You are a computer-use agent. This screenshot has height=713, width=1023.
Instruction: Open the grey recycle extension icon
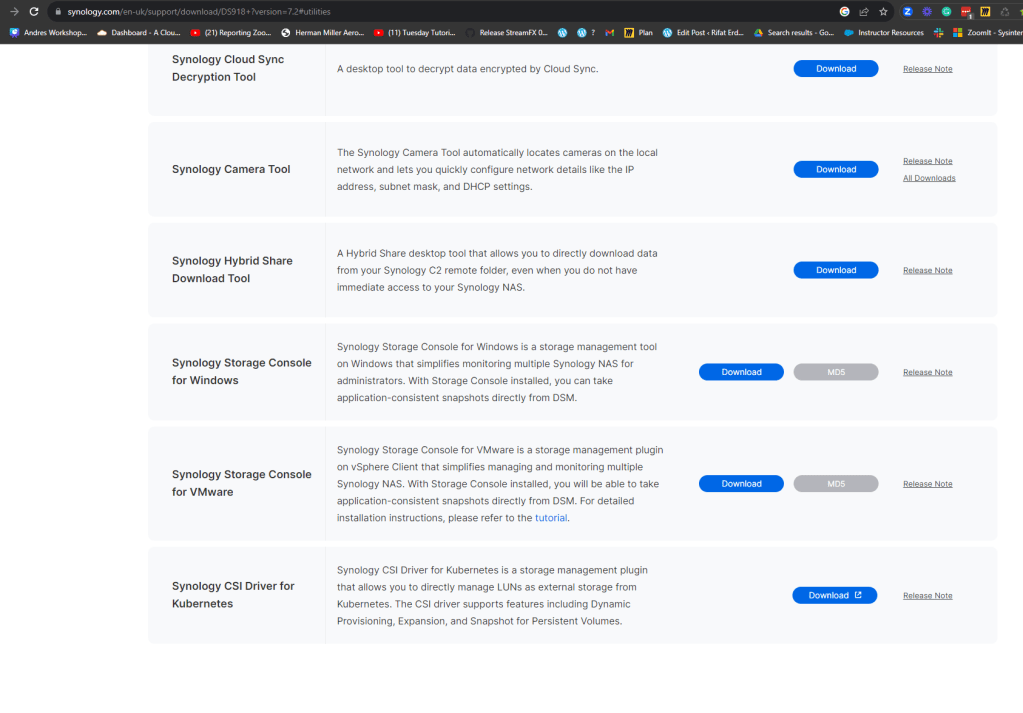(1005, 12)
